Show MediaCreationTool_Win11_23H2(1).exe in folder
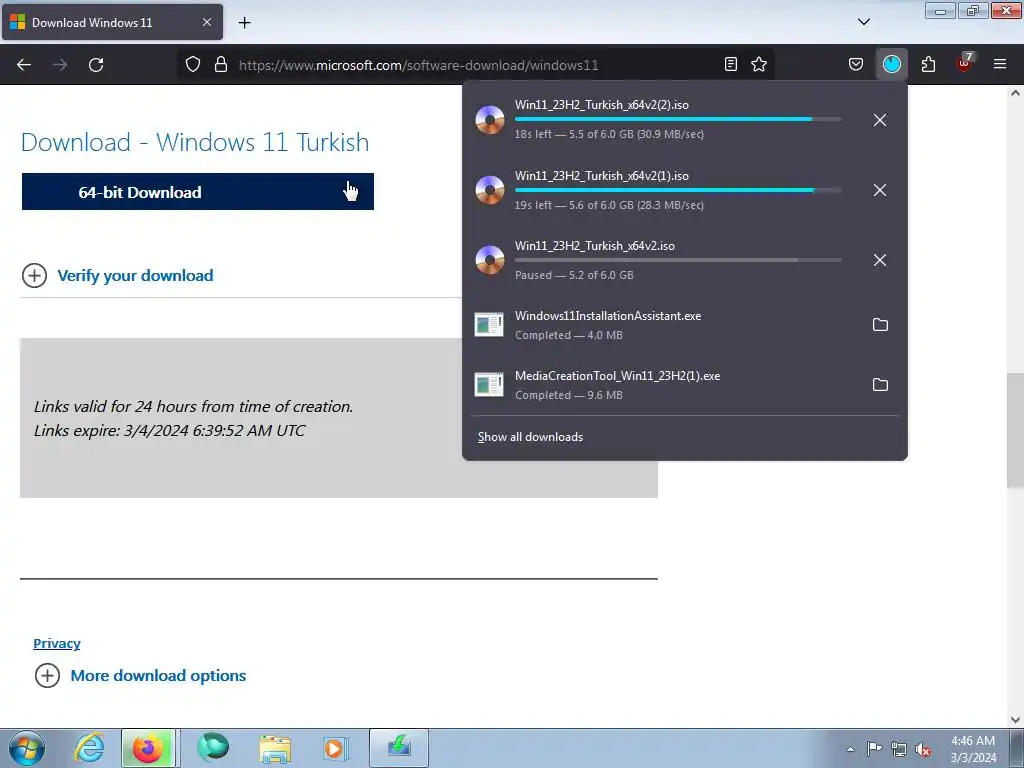Viewport: 1024px width, 768px height. tap(880, 385)
